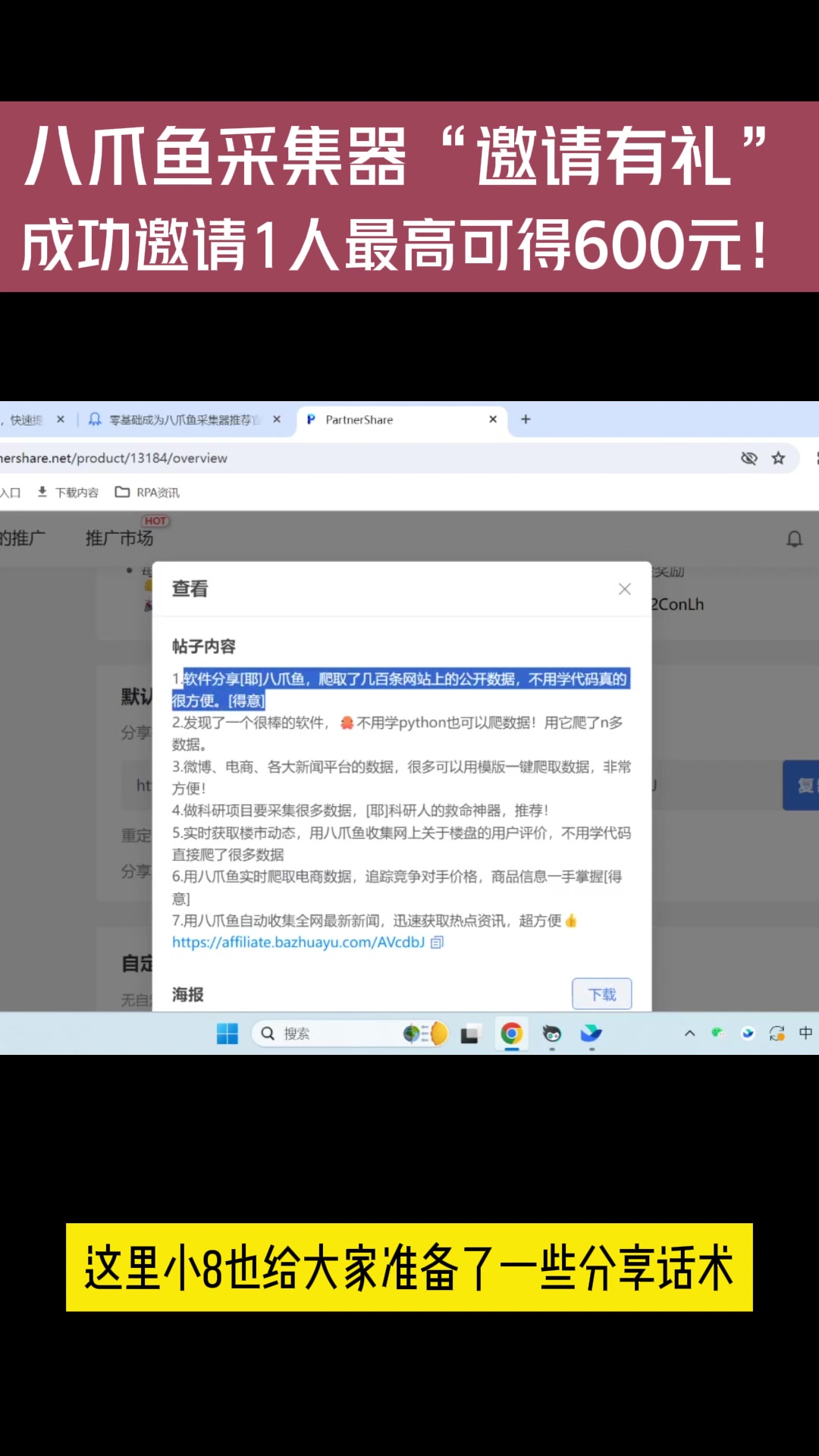The width and height of the screenshot is (819, 1456).
Task: Show hidden tray icons with the chevron
Action: [689, 1033]
